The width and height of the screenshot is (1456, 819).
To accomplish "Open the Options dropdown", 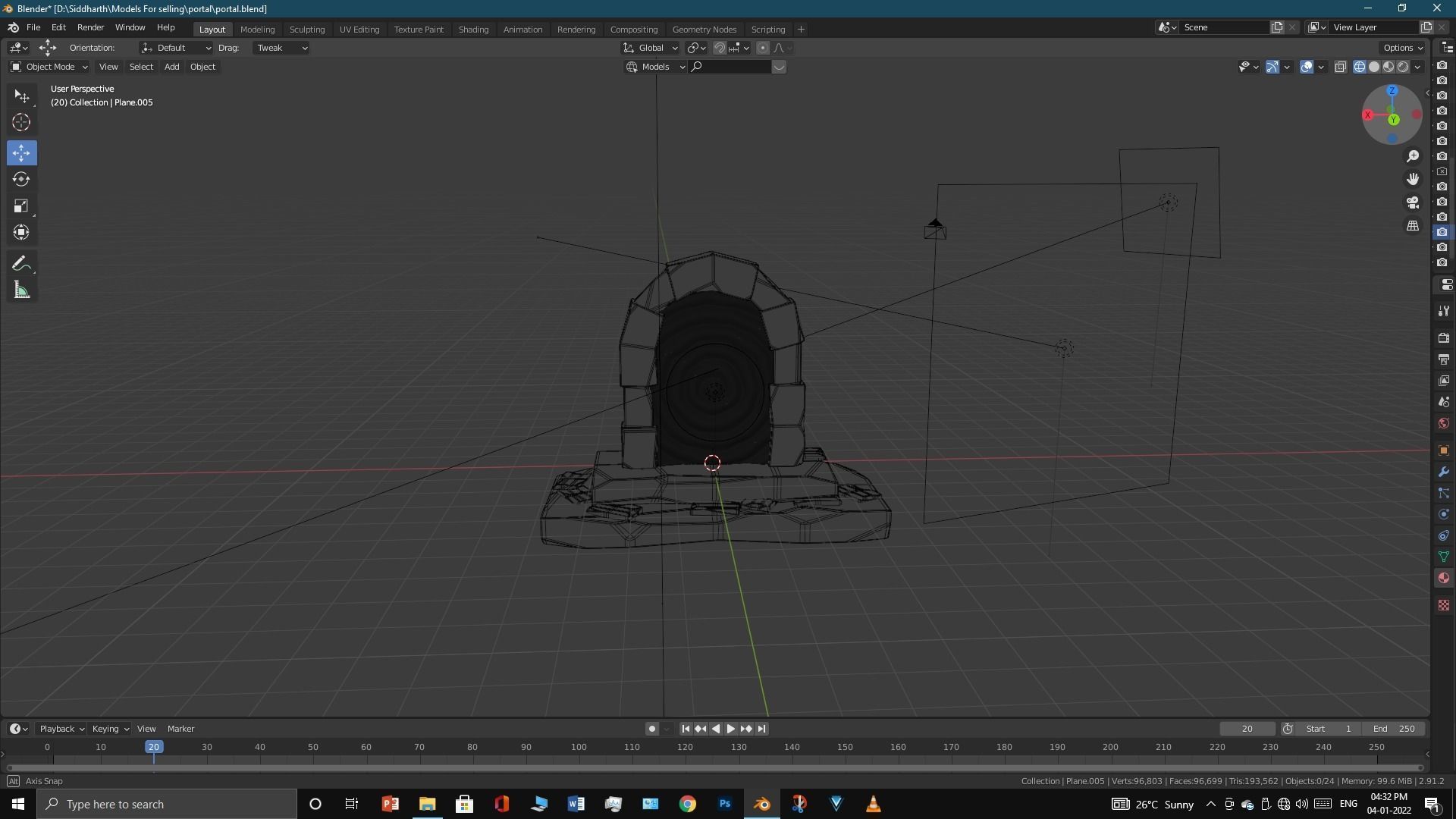I will [x=1403, y=48].
